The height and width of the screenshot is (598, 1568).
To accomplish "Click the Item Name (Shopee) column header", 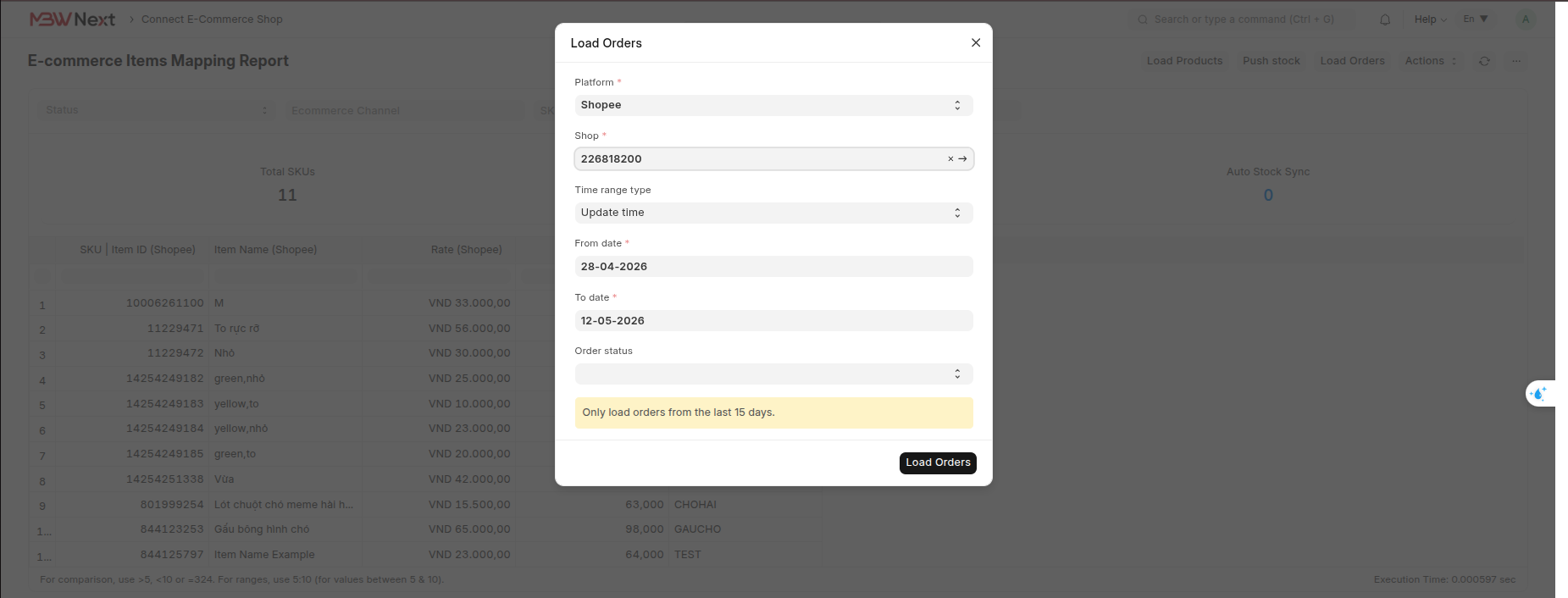I will tap(265, 250).
